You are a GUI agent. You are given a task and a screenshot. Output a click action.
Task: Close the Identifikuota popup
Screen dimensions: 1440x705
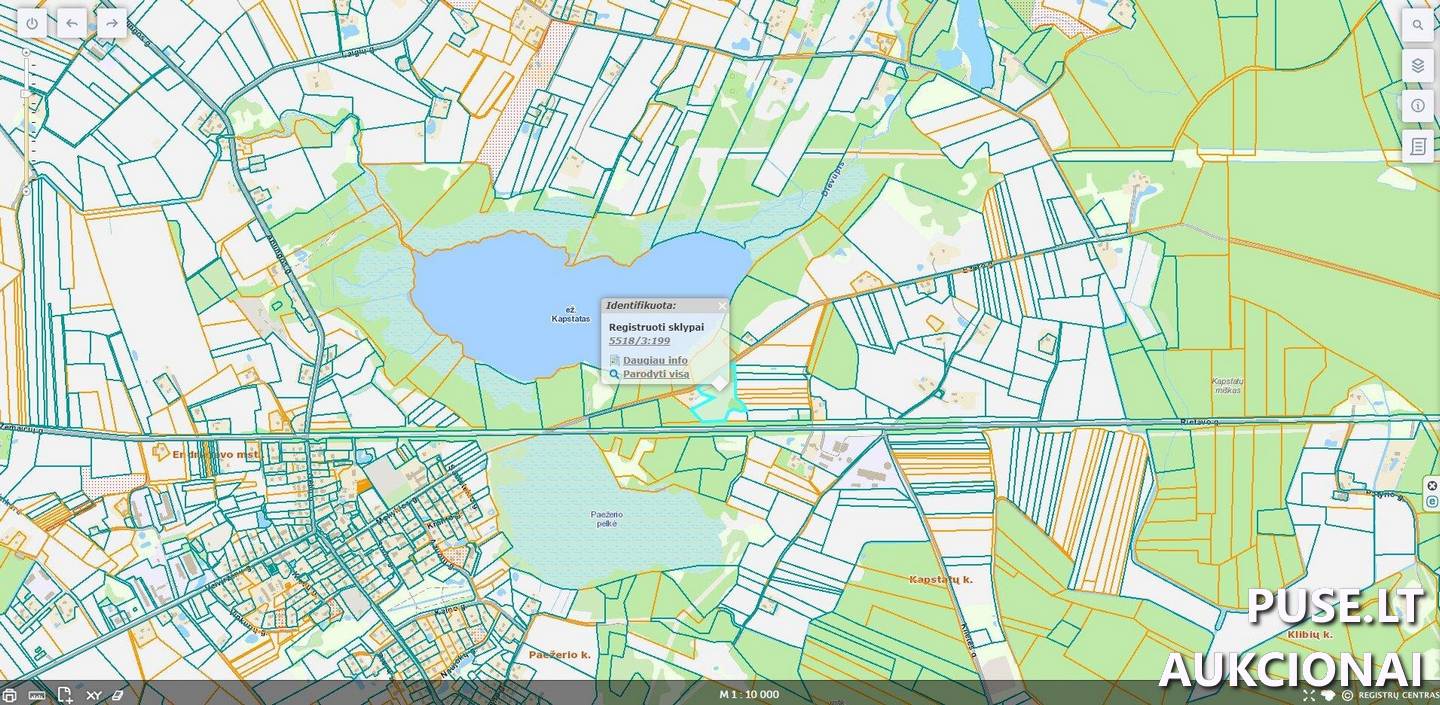pos(722,306)
